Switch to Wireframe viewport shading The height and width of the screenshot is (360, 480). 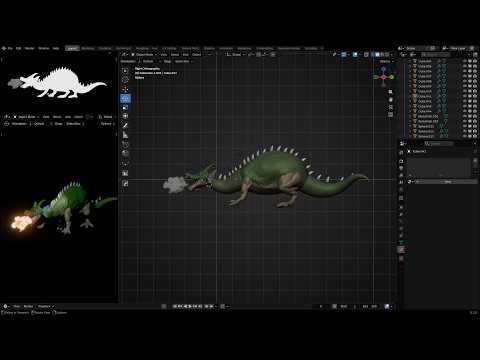373,54
